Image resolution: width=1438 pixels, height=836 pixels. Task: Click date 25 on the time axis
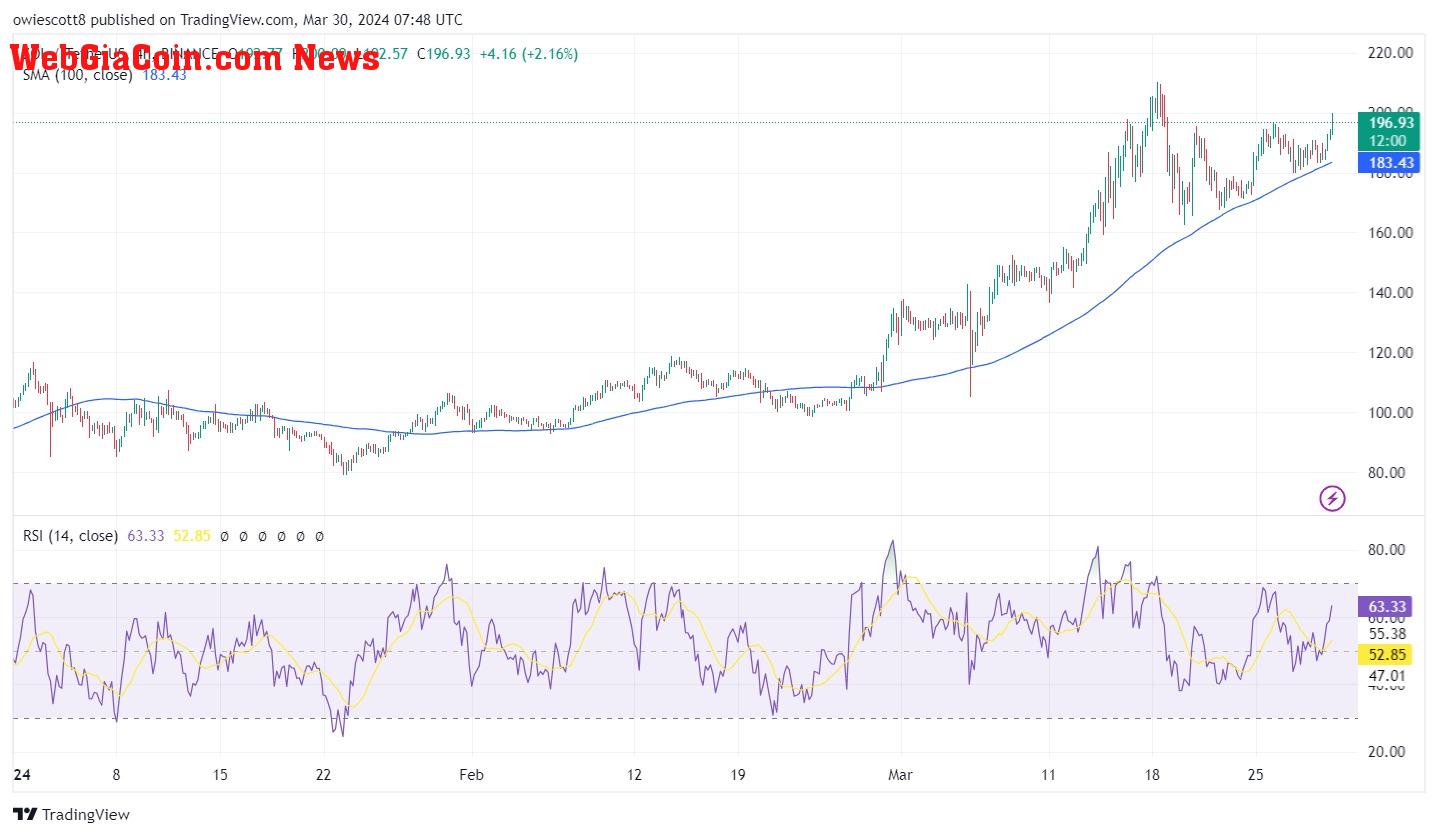coord(1257,775)
